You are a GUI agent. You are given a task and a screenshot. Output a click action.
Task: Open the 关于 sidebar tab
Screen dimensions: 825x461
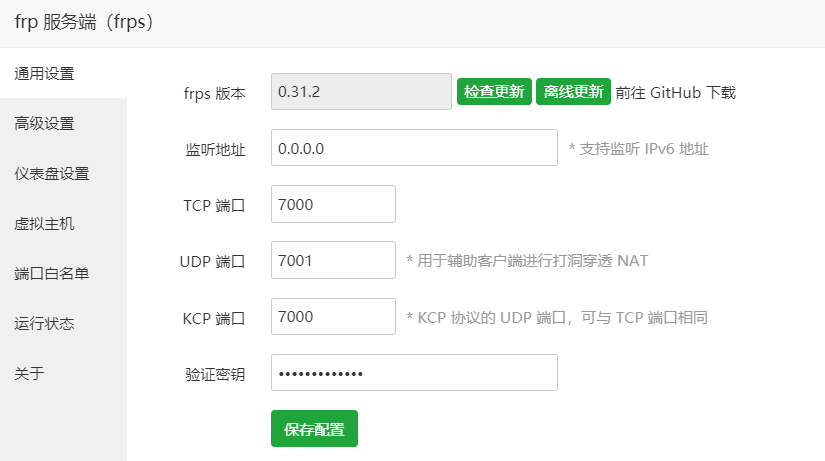point(30,374)
